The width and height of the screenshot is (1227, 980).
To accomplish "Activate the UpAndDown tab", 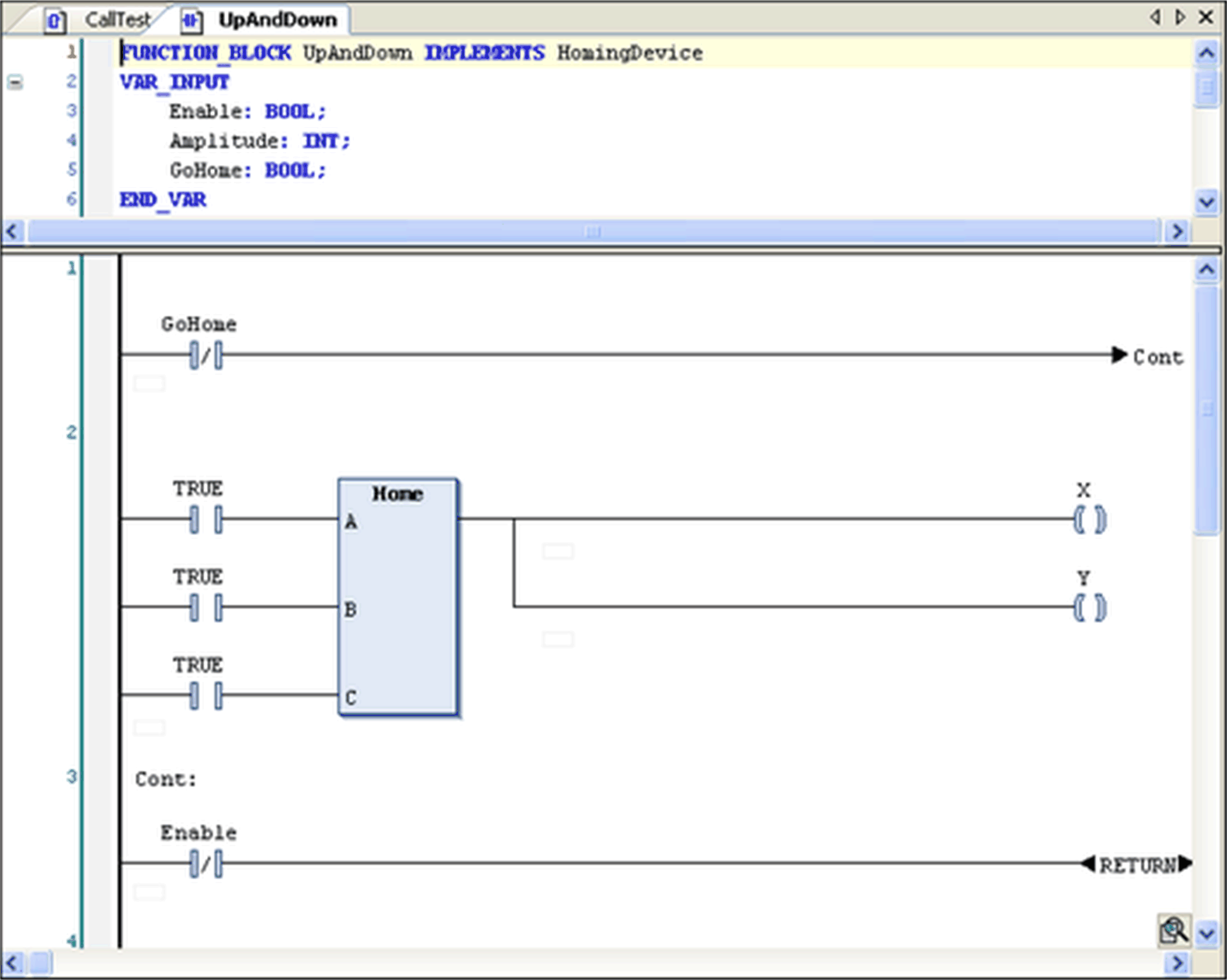I will (x=278, y=20).
